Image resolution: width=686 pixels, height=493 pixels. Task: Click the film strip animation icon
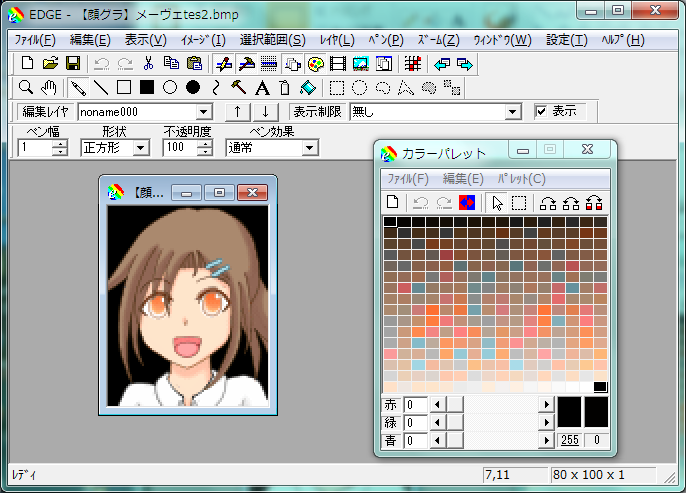(x=338, y=64)
